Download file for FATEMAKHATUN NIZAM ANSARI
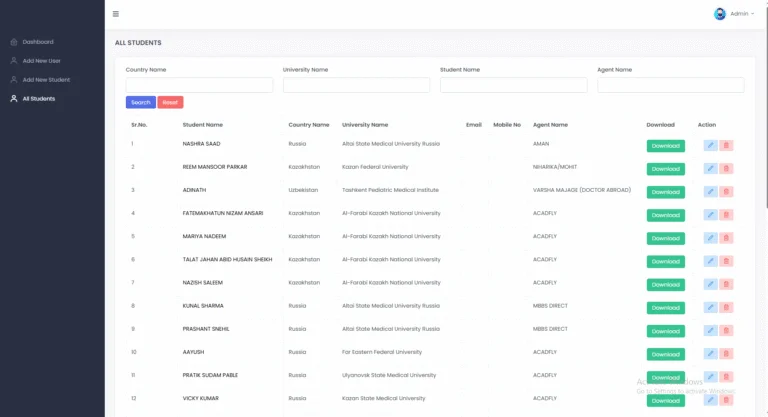The width and height of the screenshot is (768, 417). [666, 215]
